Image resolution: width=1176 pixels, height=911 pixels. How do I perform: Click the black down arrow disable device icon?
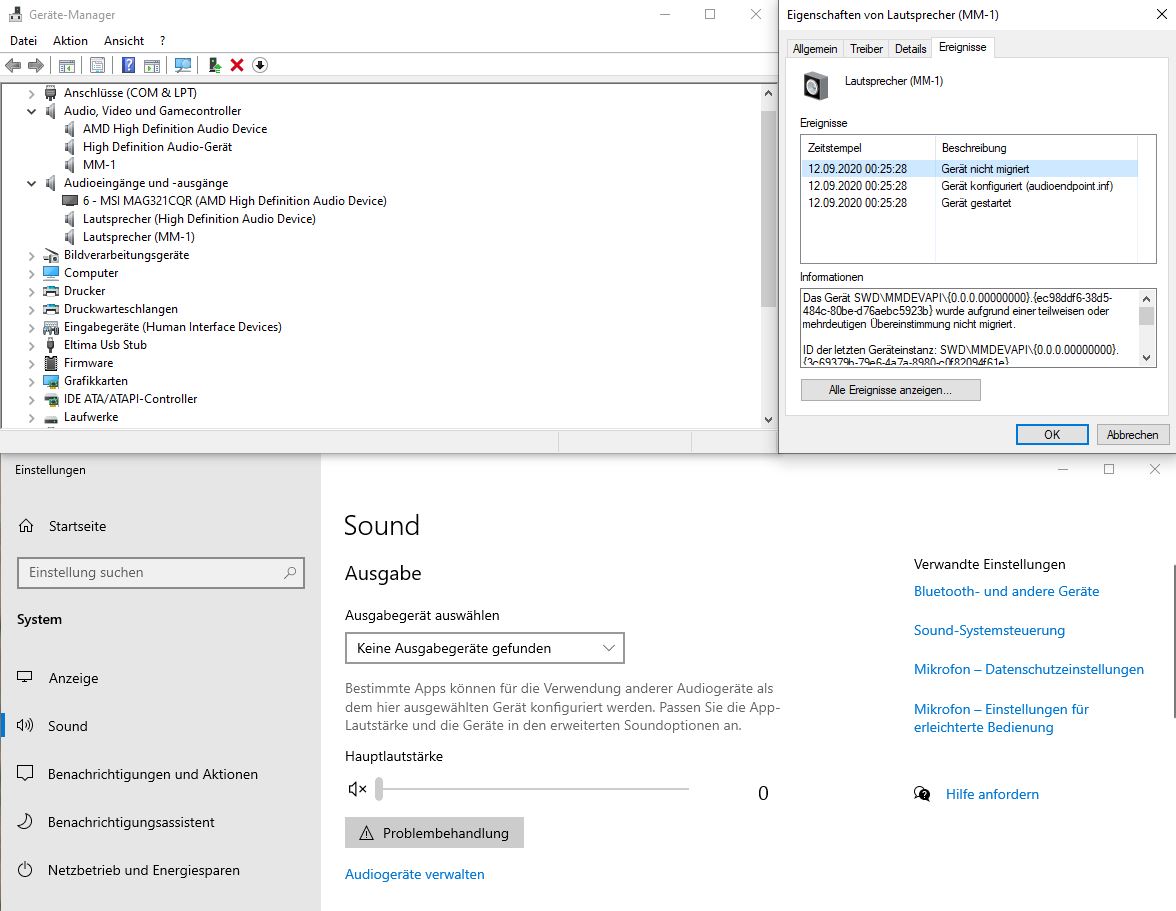tap(260, 65)
